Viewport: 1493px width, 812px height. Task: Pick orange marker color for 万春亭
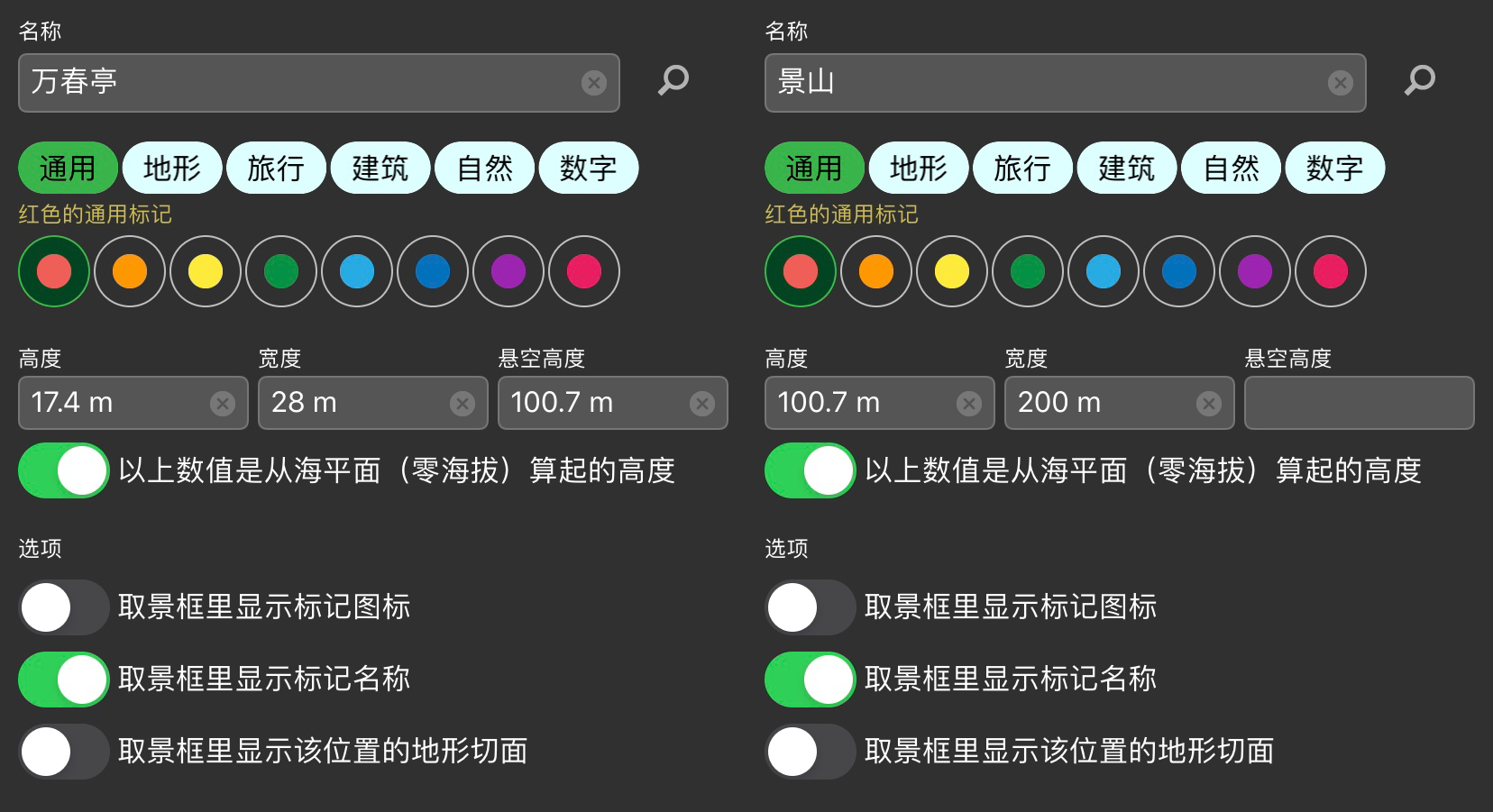pos(130,271)
